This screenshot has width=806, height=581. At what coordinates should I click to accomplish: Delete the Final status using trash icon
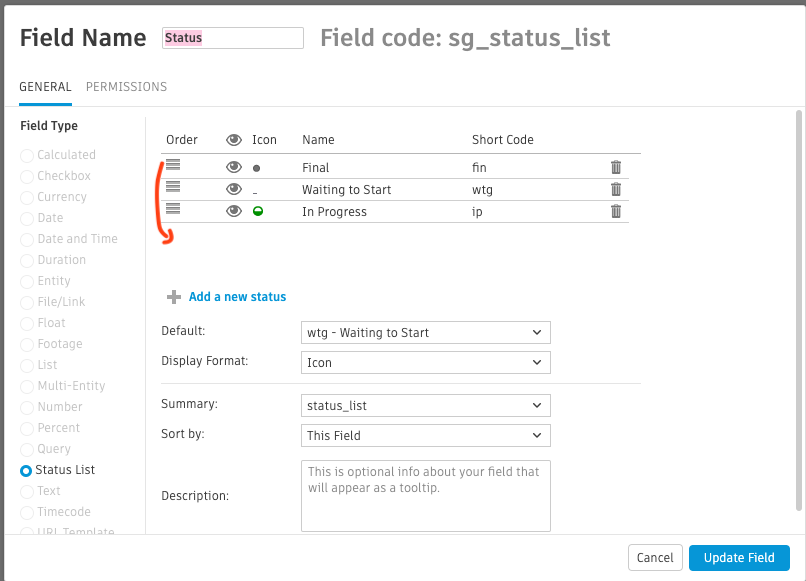coord(615,166)
